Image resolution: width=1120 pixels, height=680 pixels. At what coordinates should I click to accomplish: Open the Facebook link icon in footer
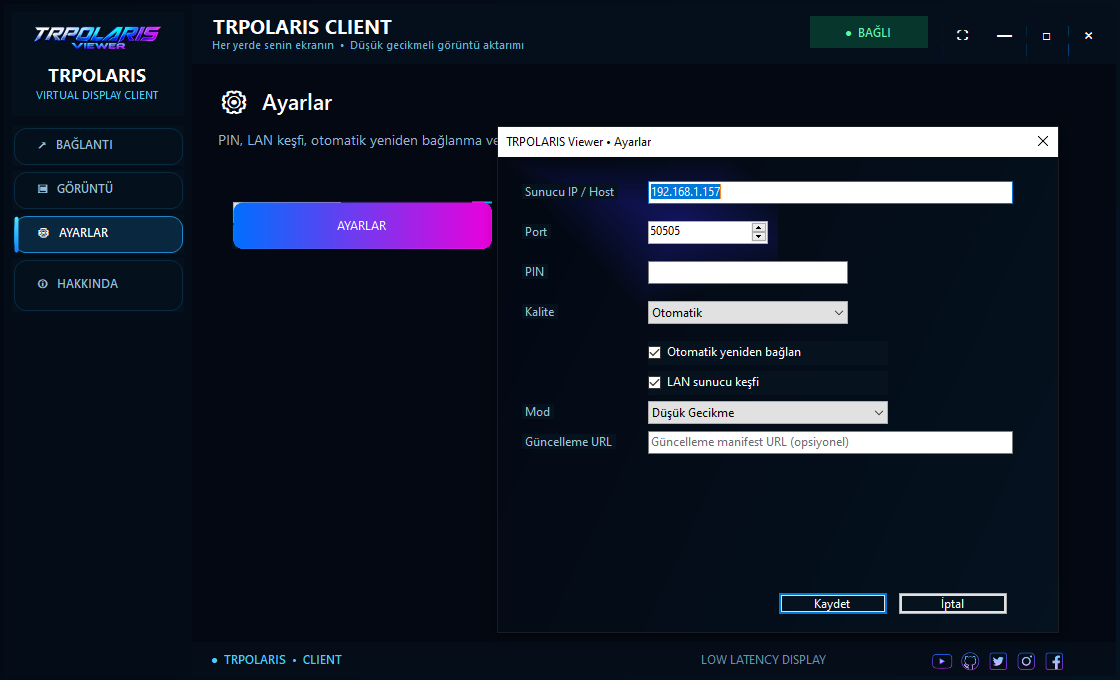(x=1054, y=661)
